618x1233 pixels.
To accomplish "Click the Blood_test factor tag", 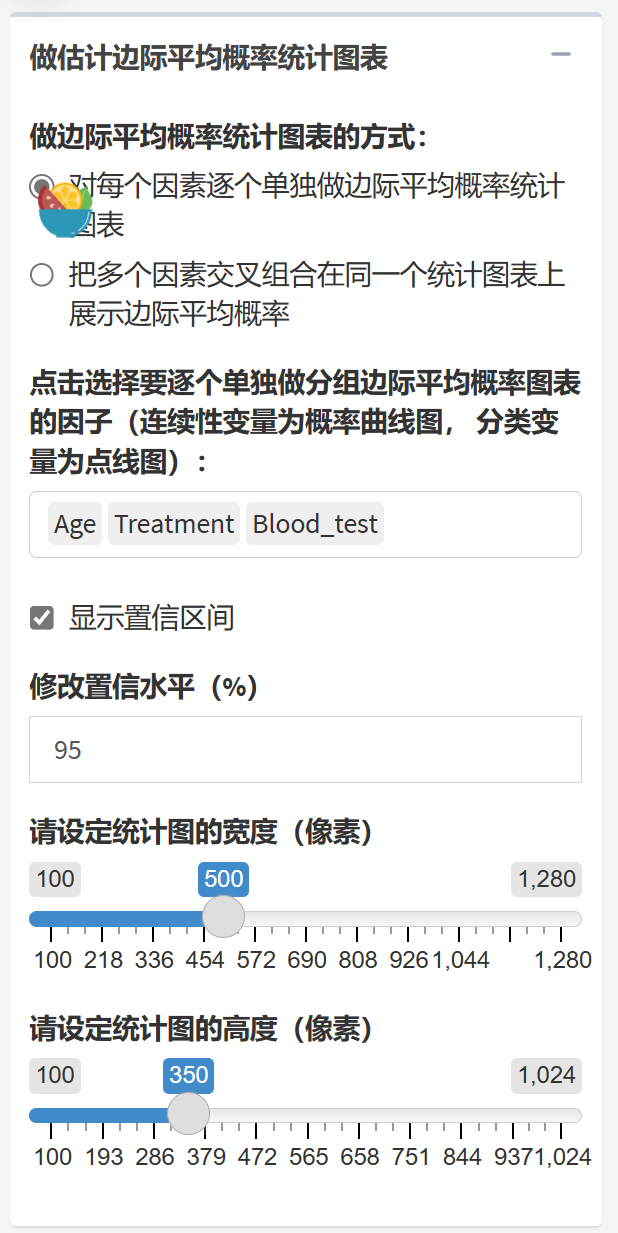I will [x=315, y=524].
